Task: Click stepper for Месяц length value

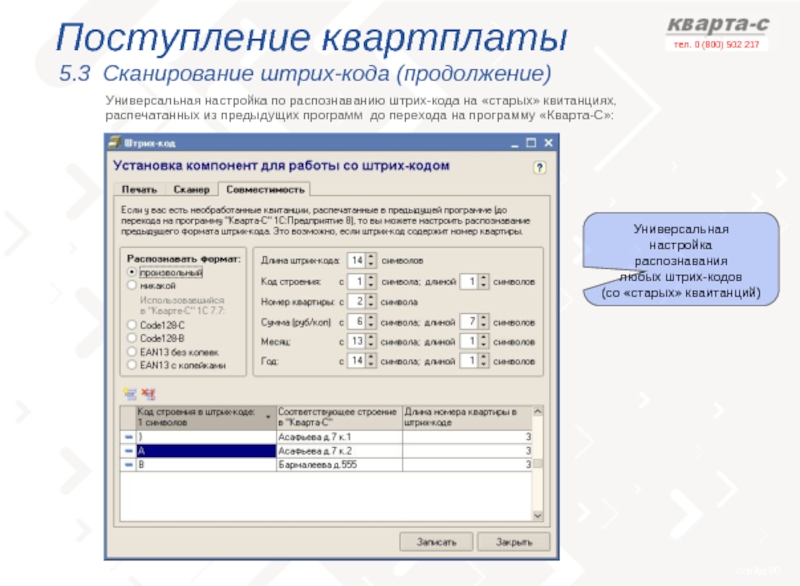Action: pos(484,342)
